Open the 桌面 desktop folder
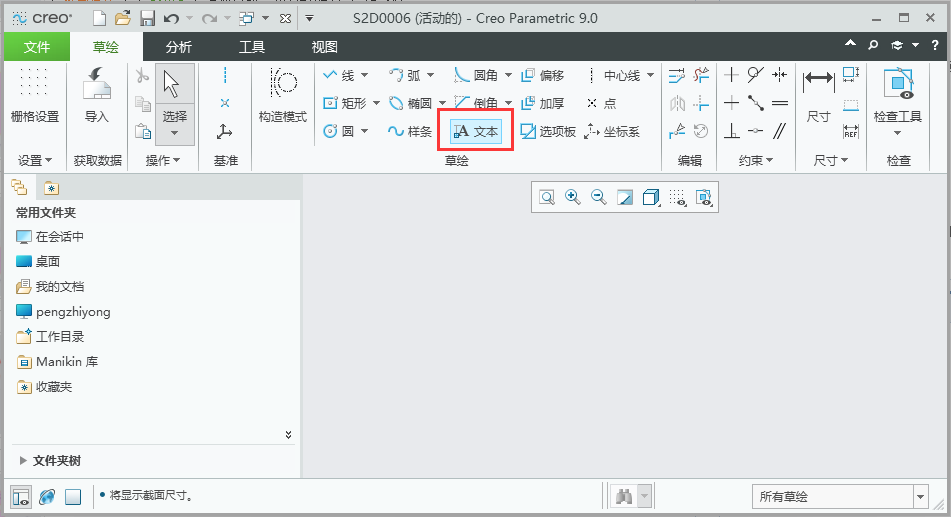 coord(38,262)
